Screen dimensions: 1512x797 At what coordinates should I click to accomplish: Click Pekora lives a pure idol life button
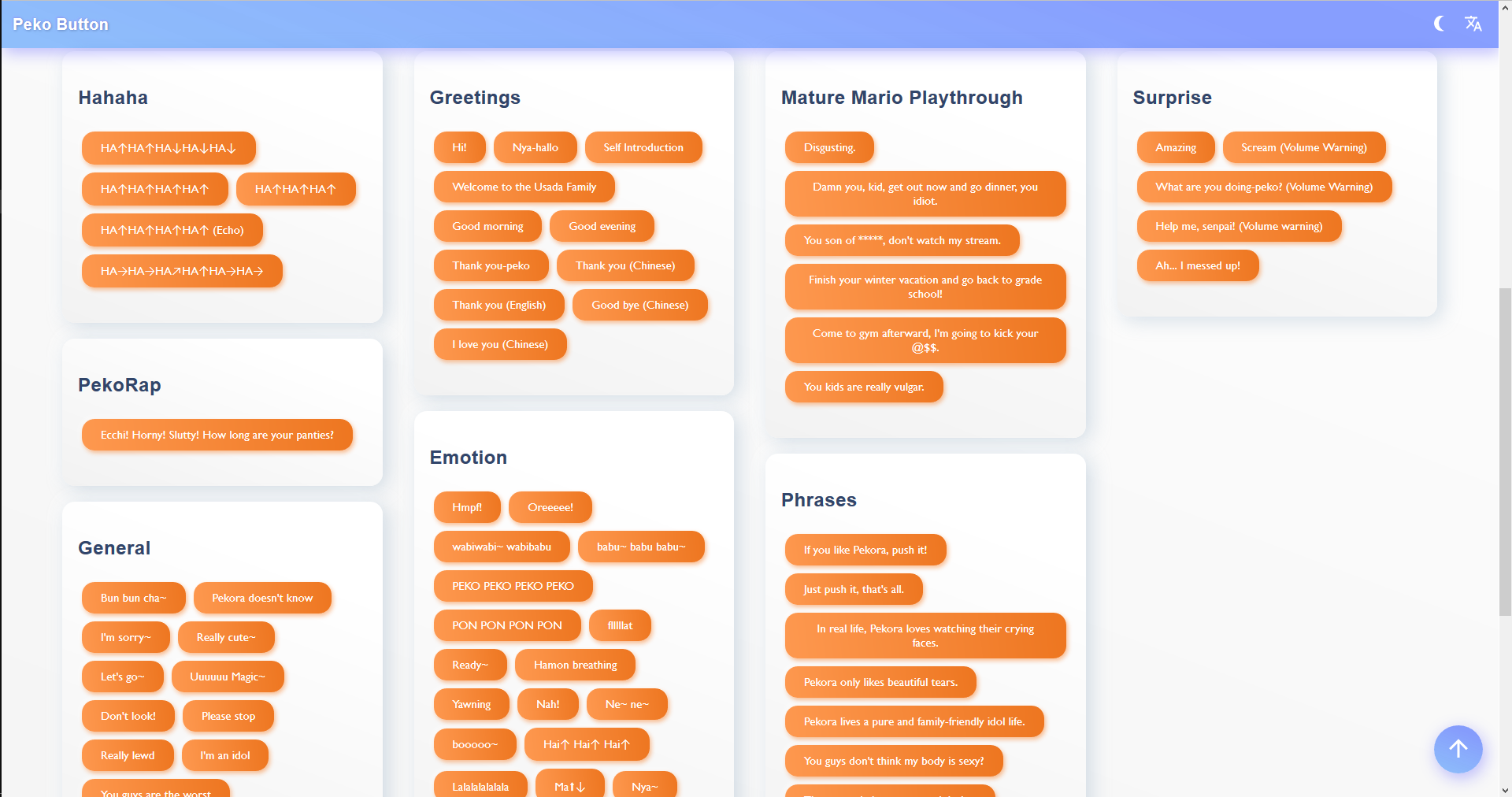tap(914, 721)
